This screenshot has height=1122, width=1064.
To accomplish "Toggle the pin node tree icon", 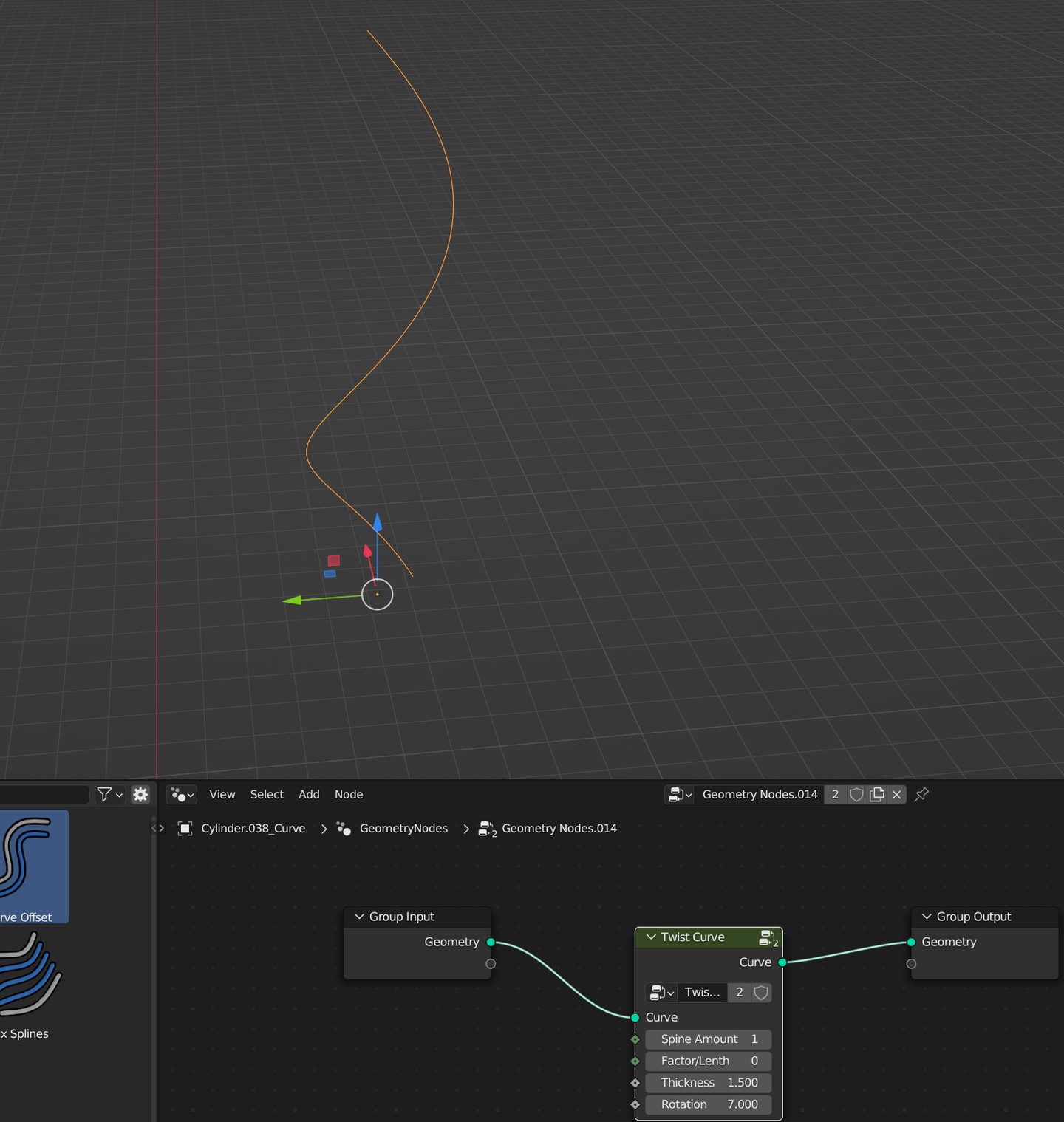I will point(921,795).
